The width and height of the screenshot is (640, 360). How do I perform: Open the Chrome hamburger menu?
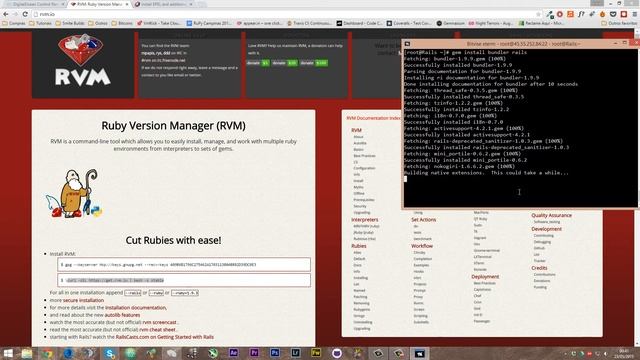635,14
